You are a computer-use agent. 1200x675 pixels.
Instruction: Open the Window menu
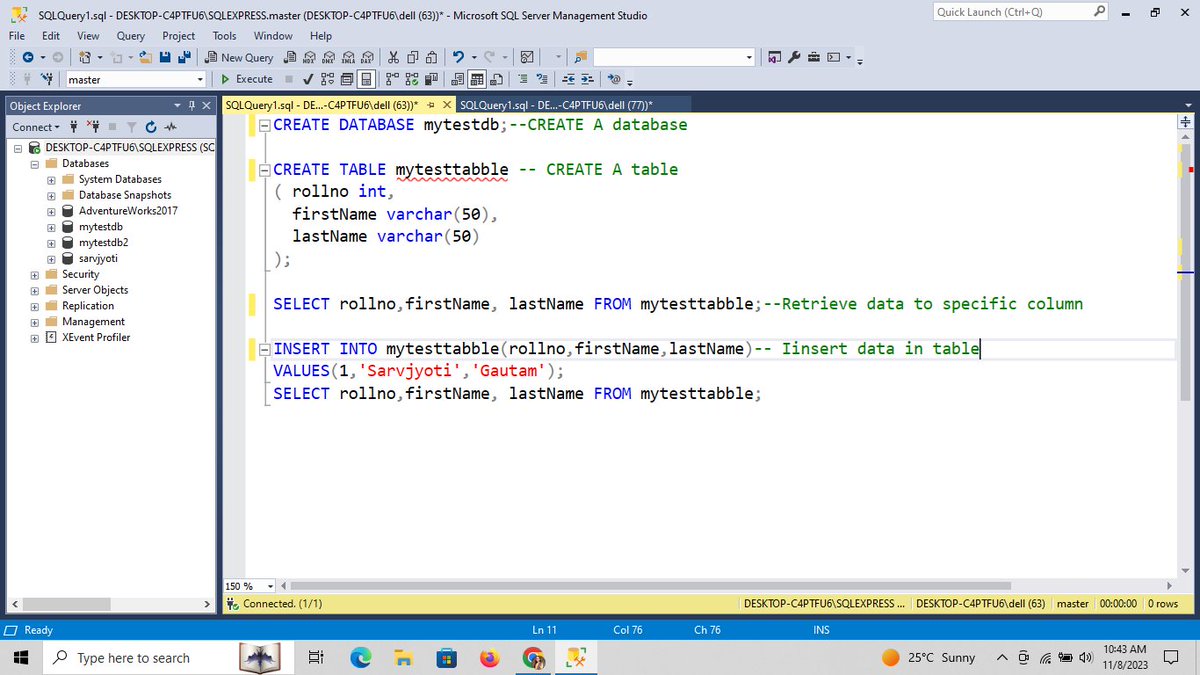tap(273, 35)
